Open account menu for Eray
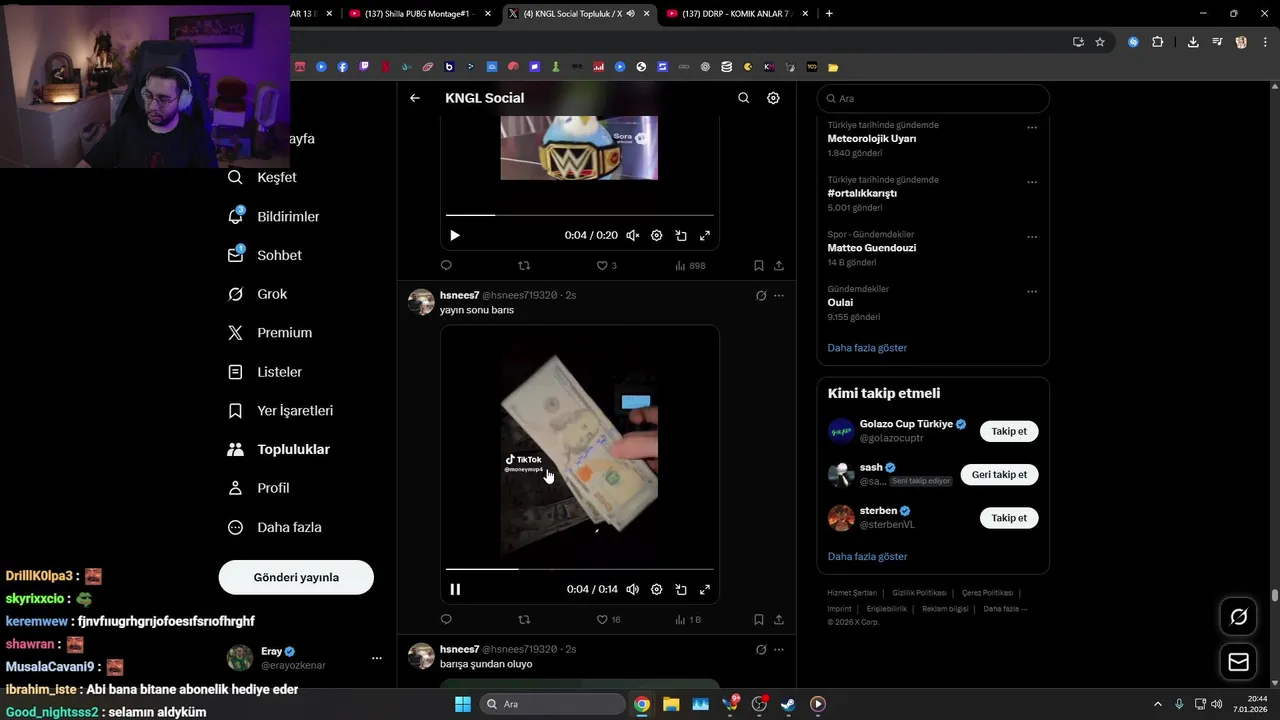This screenshot has width=1280, height=720. coord(377,658)
